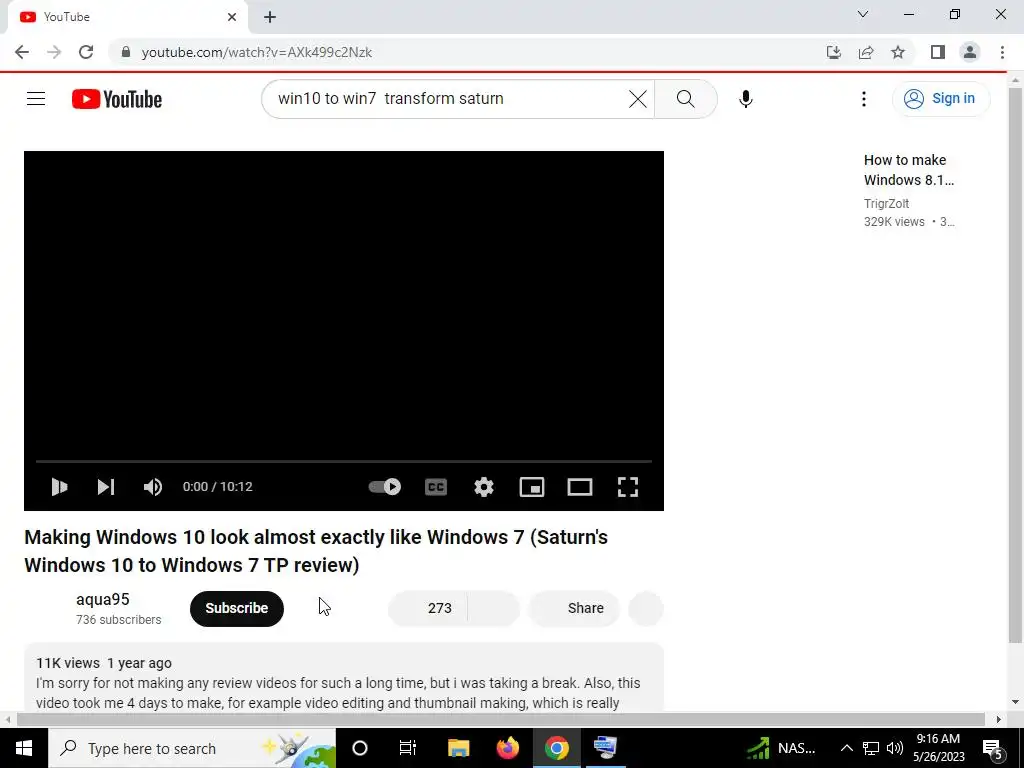Open the YouTube settings three-dot menu
Viewport: 1024px width, 768px height.
click(864, 99)
